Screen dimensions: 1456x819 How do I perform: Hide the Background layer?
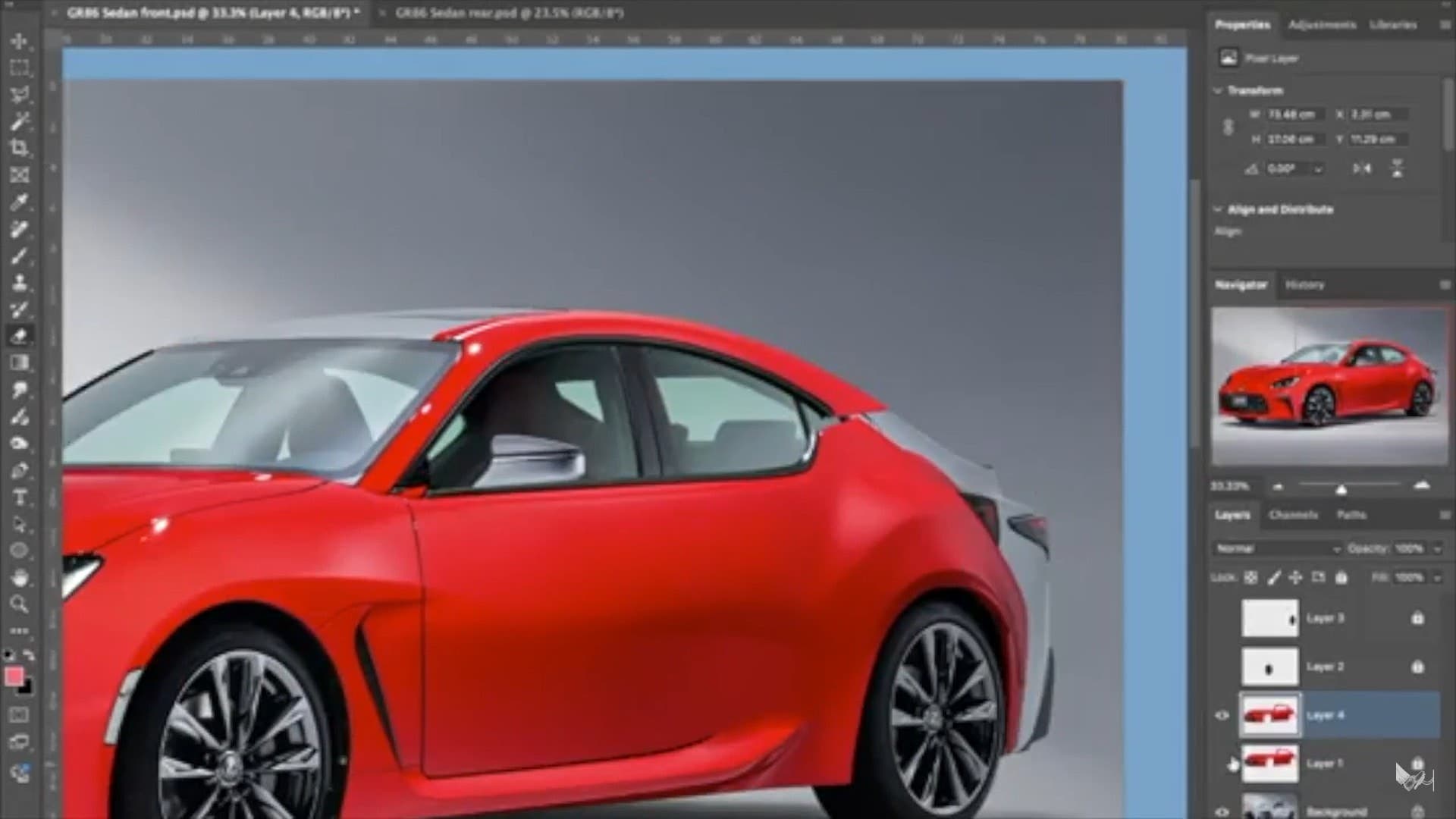click(x=1222, y=811)
